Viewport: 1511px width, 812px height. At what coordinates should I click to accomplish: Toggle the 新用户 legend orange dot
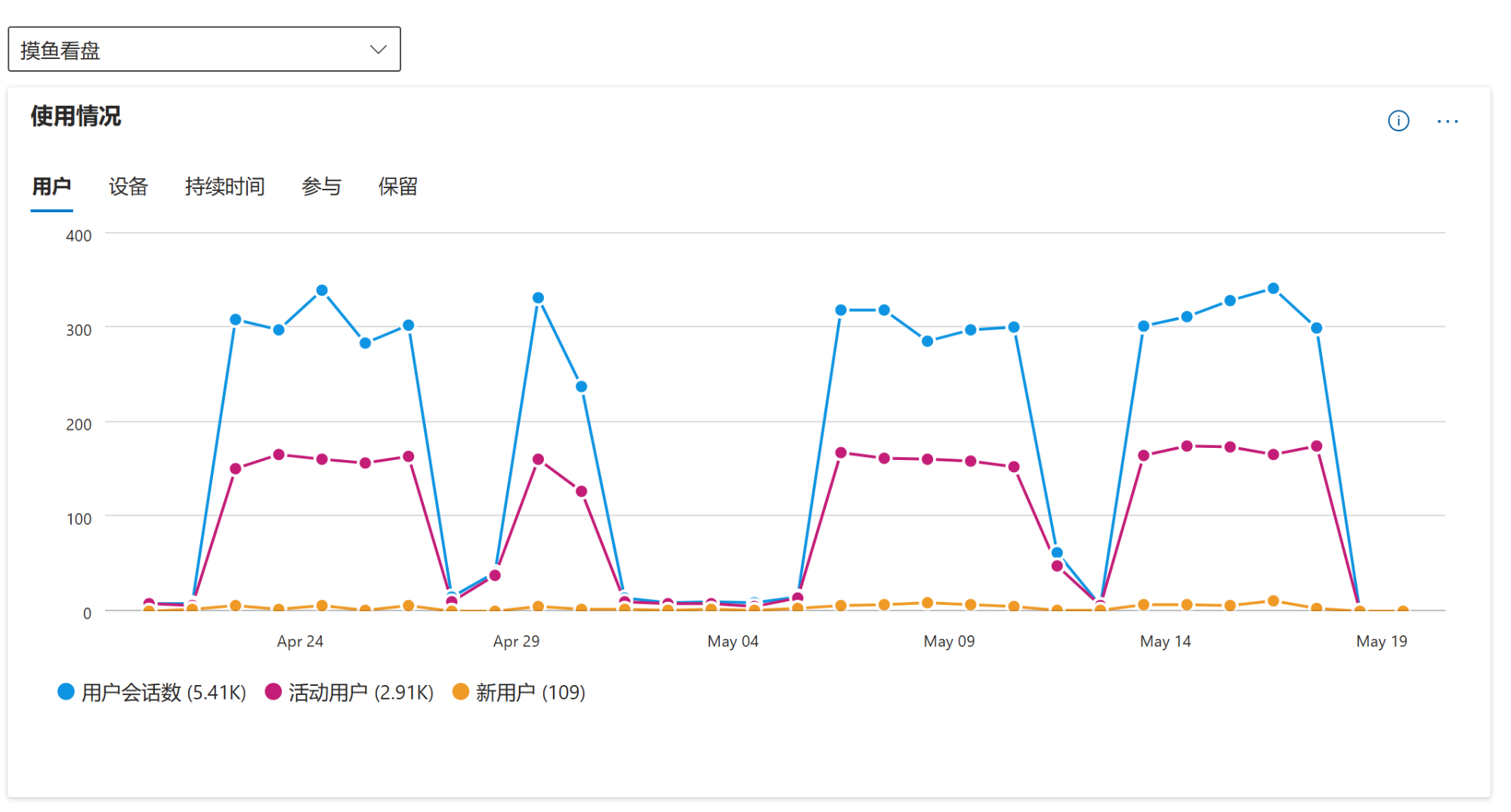click(x=461, y=691)
